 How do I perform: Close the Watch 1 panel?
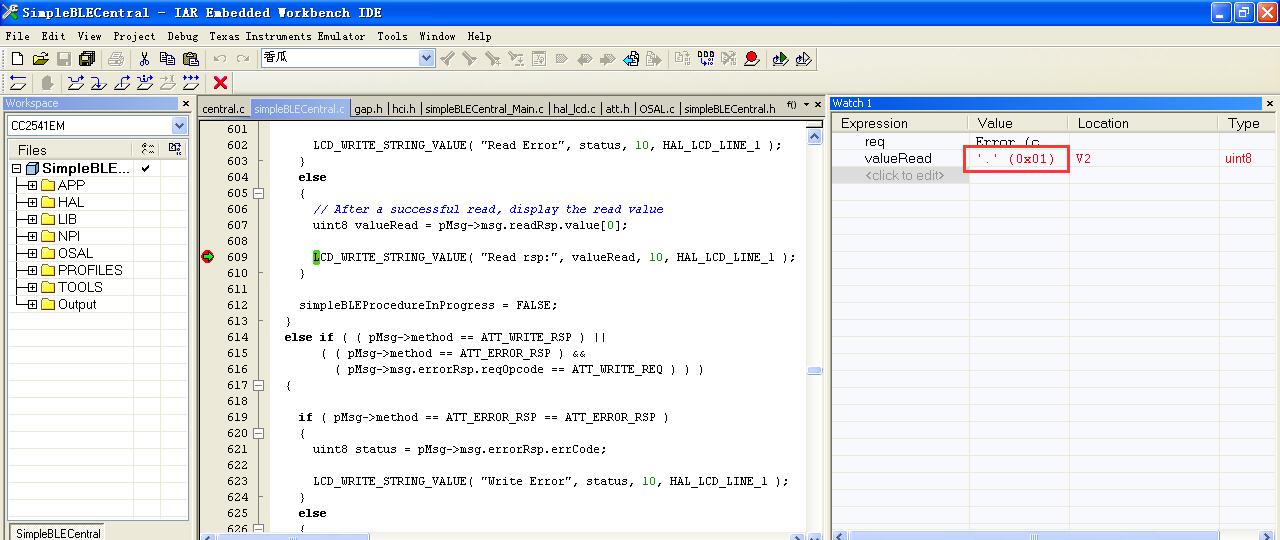1270,103
